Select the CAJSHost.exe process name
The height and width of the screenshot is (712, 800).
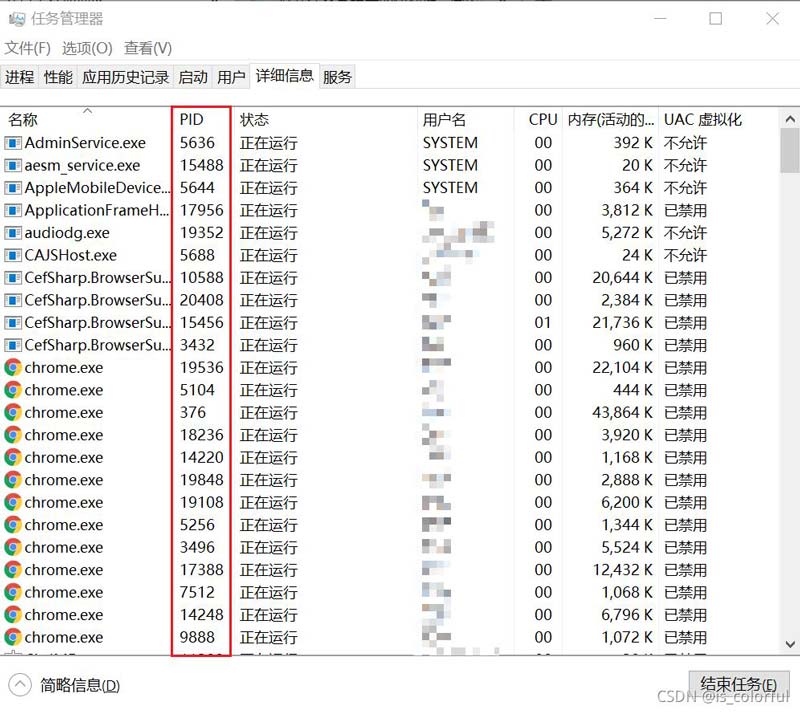point(70,255)
